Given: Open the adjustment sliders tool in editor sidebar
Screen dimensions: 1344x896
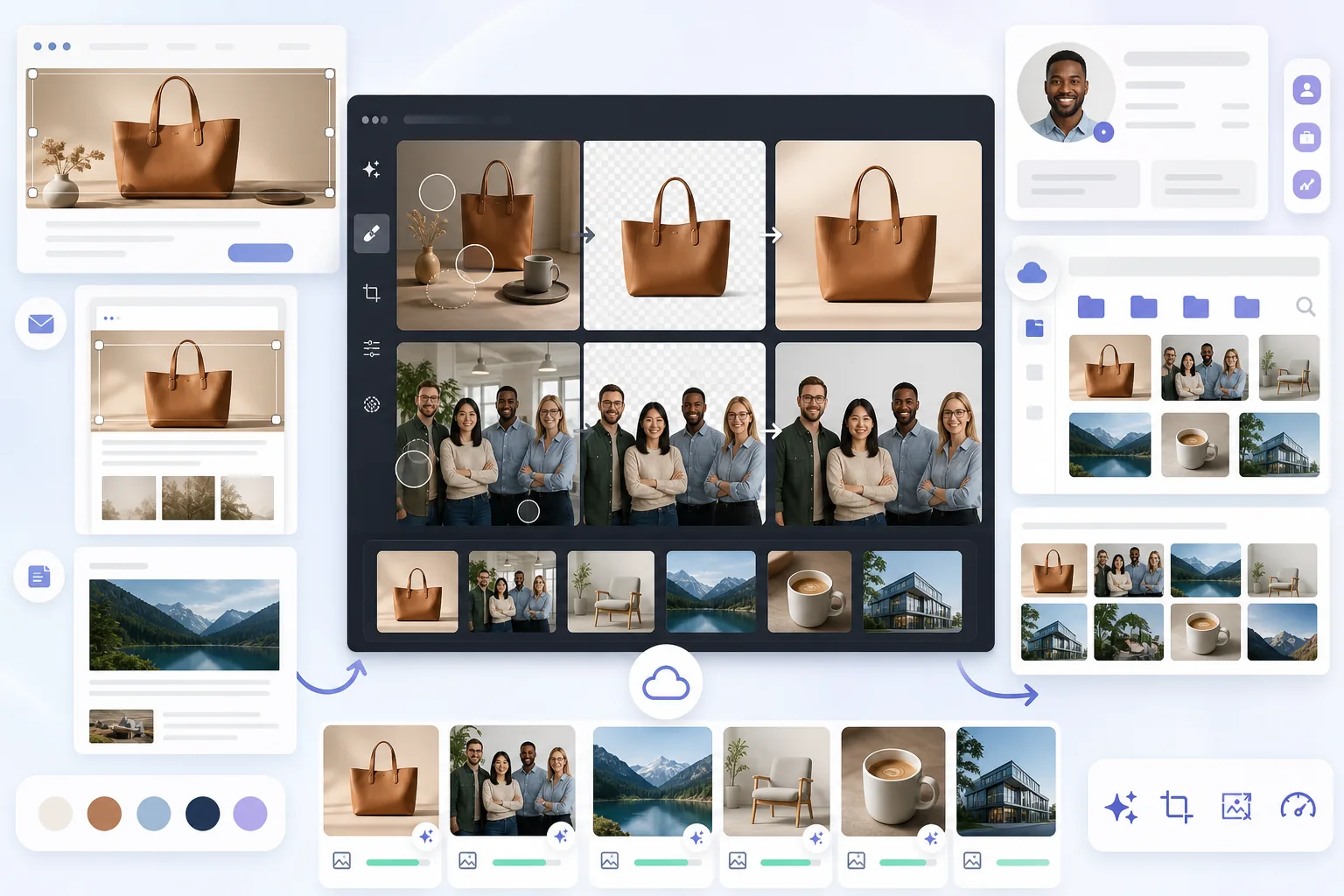Looking at the screenshot, I should tap(372, 348).
